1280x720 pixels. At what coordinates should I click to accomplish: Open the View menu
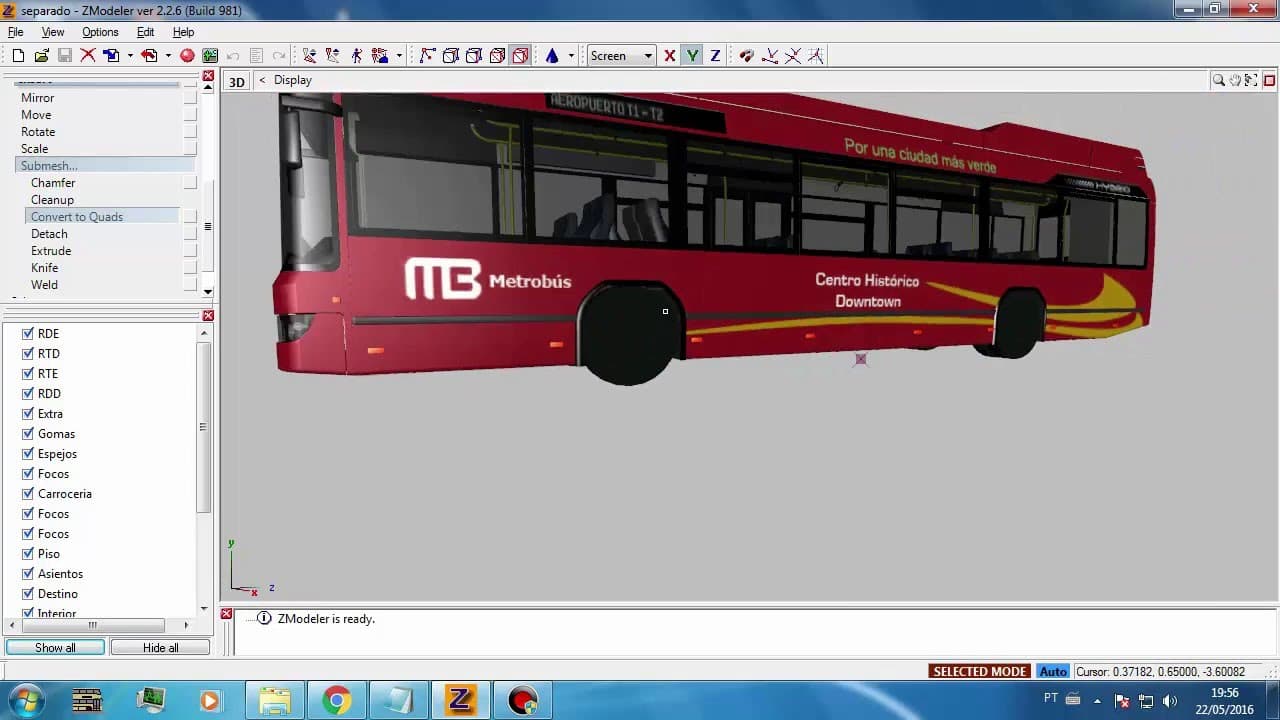(x=53, y=32)
